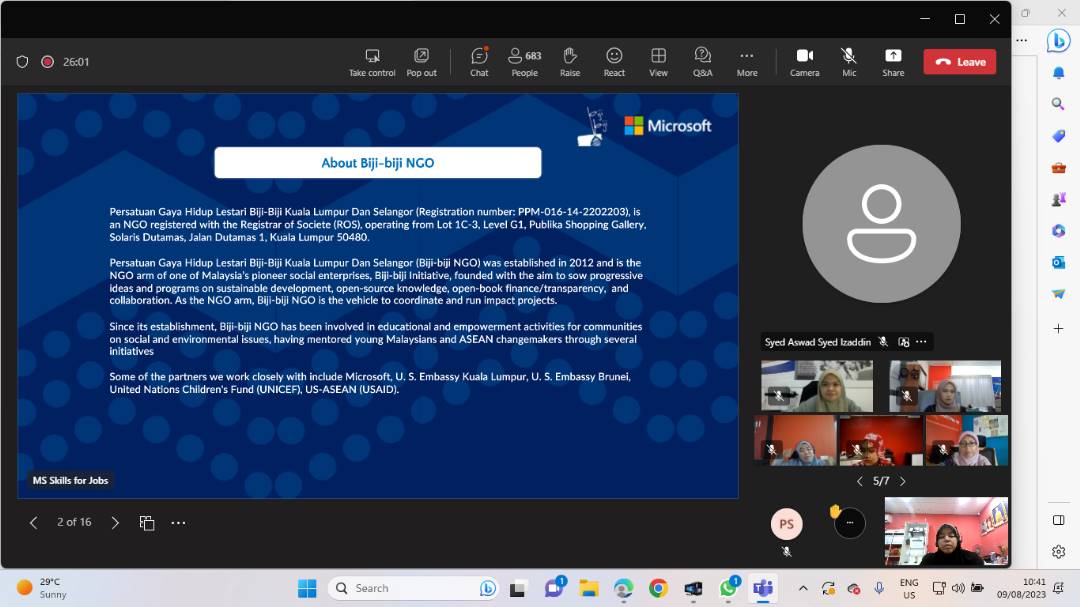The height and width of the screenshot is (607, 1080).
Task: Select the first row left participant video
Action: pyautogui.click(x=817, y=386)
